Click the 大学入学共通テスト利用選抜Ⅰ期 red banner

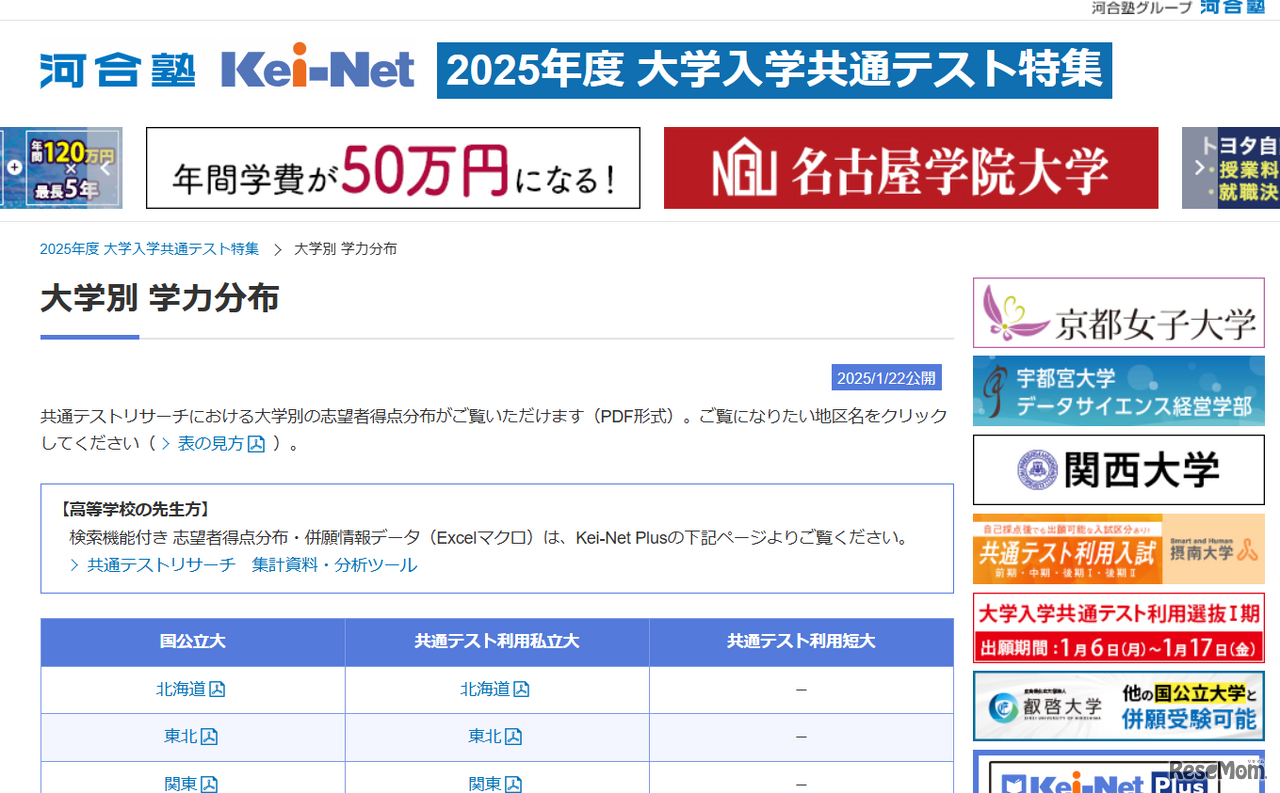pos(1118,629)
